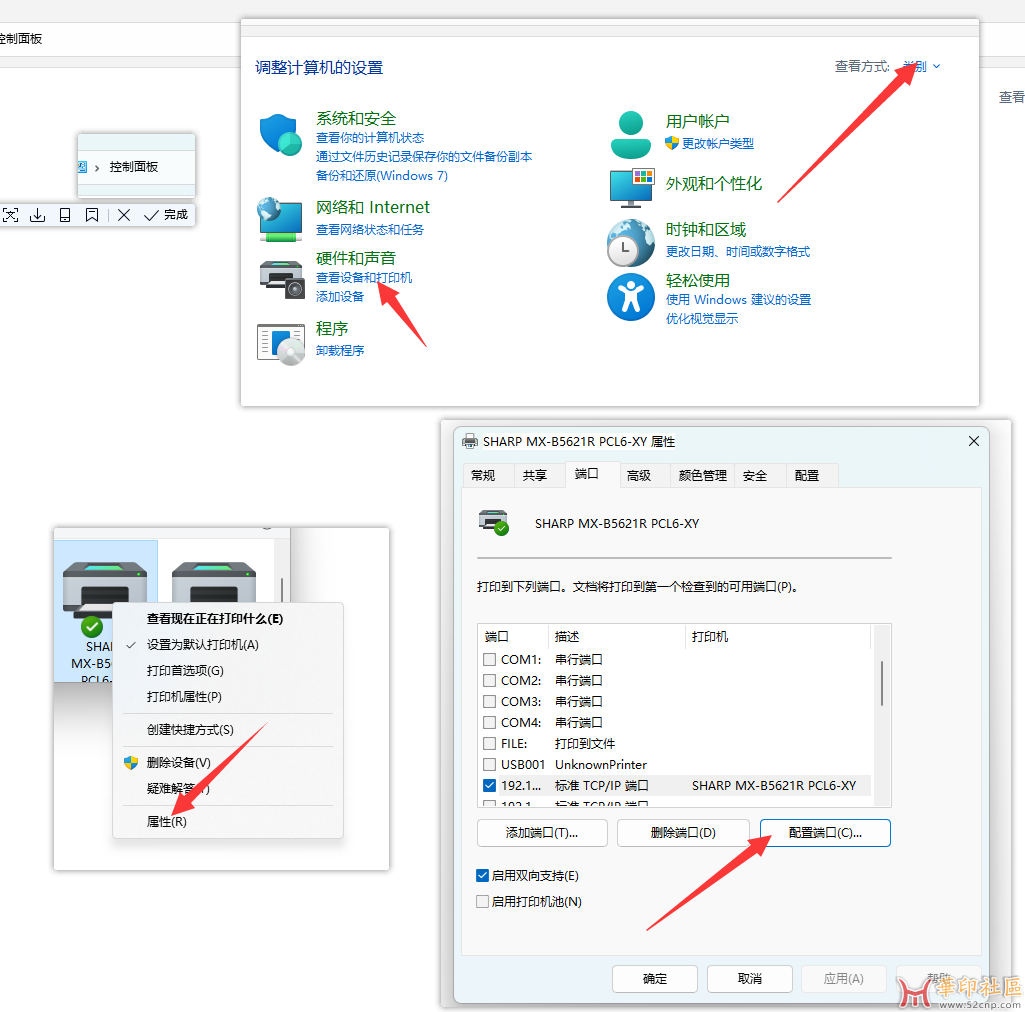Click the text recognition icon in screenshot toolbar

[x=10, y=214]
